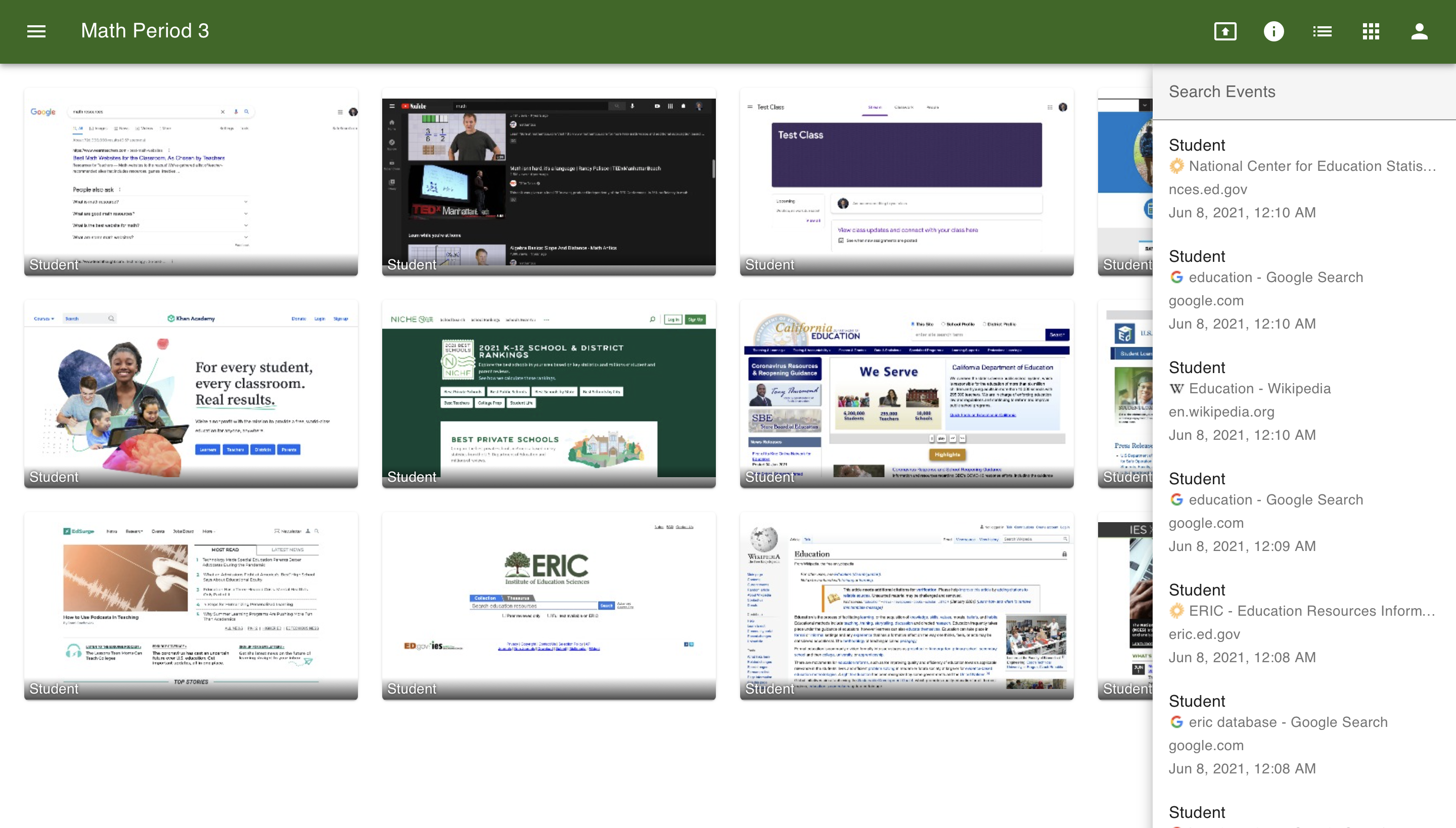Viewport: 1456px width, 828px height.
Task: Open student Test Class classroom thumbnail
Action: click(x=906, y=182)
